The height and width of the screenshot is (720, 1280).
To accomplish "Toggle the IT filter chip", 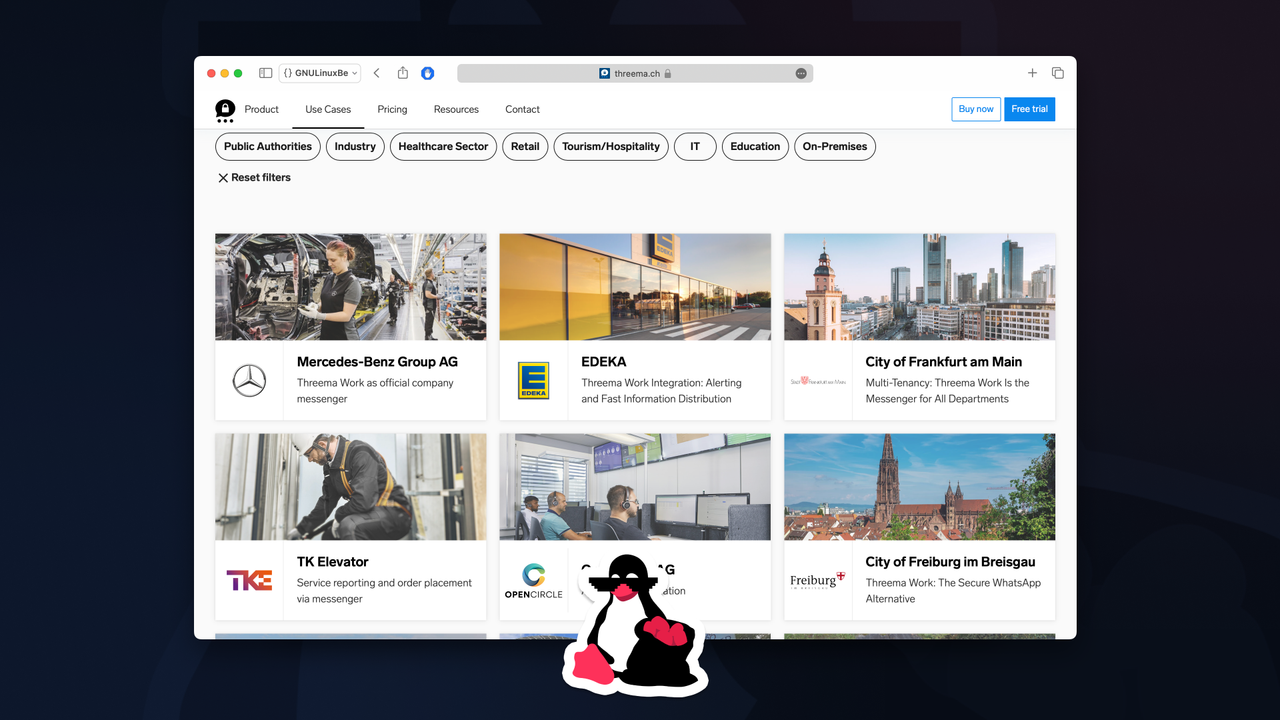I will (x=695, y=146).
